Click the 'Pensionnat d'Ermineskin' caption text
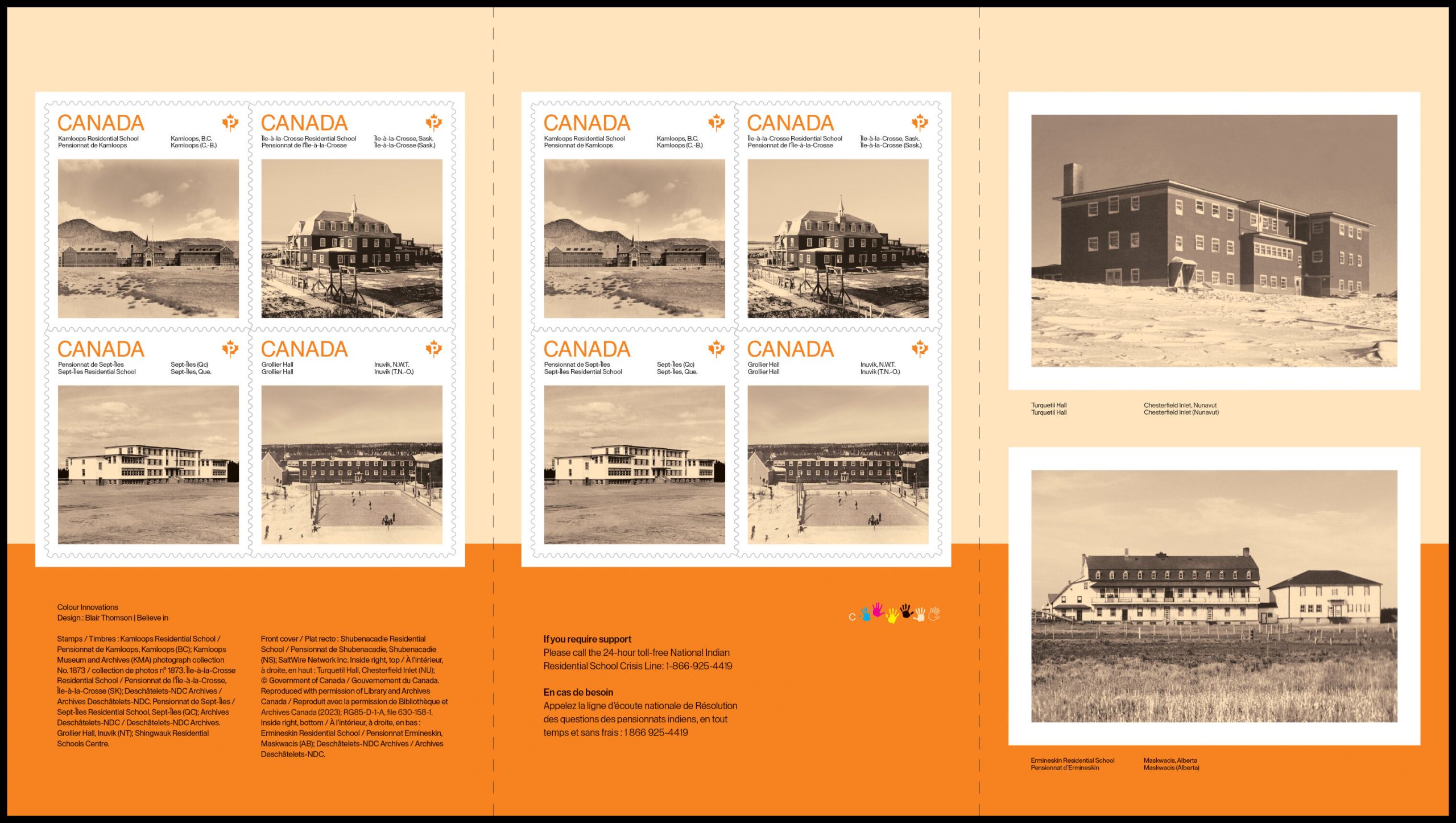1456x823 pixels. [x=1065, y=768]
